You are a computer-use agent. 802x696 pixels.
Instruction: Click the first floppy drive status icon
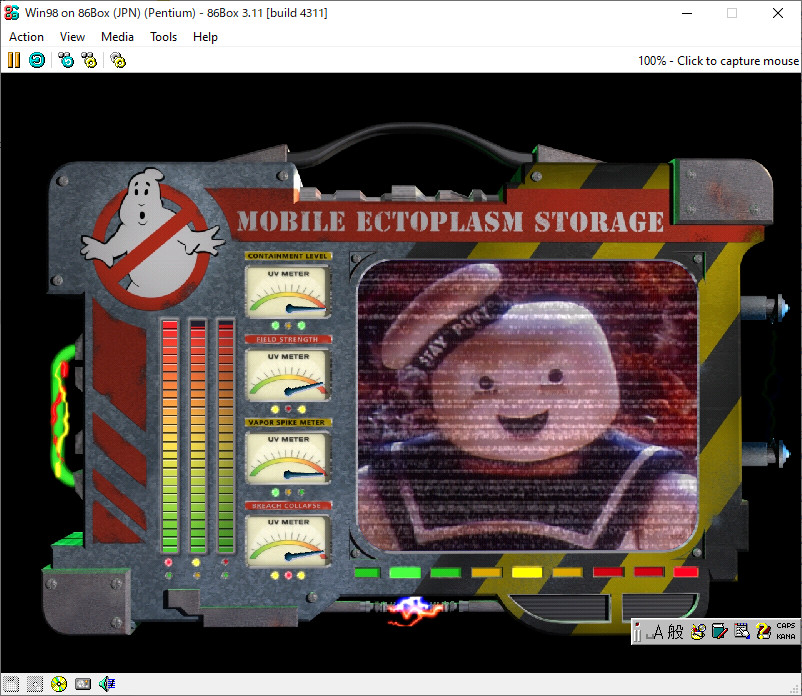coord(11,684)
